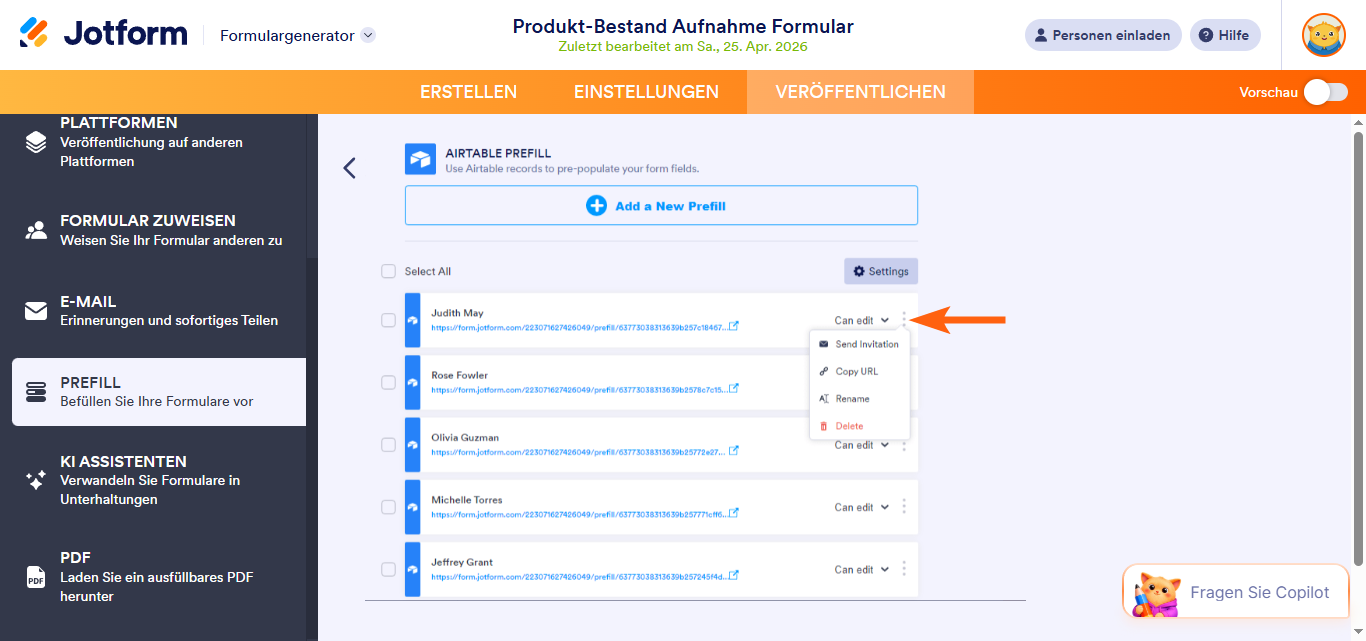Click the Jotform logo

point(103,34)
